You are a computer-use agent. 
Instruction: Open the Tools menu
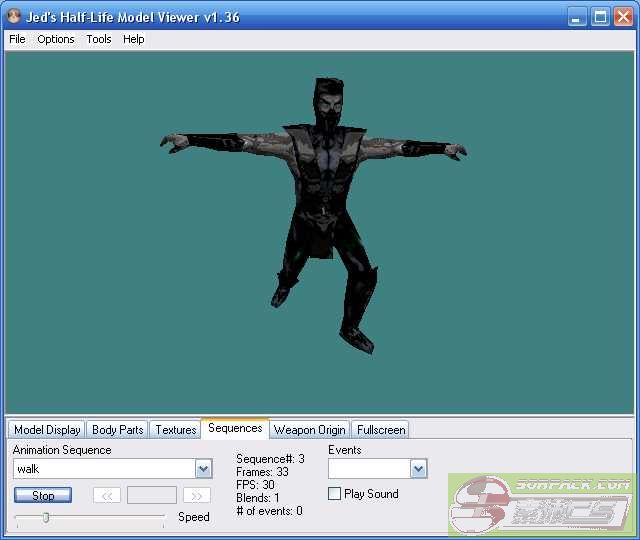coord(99,39)
